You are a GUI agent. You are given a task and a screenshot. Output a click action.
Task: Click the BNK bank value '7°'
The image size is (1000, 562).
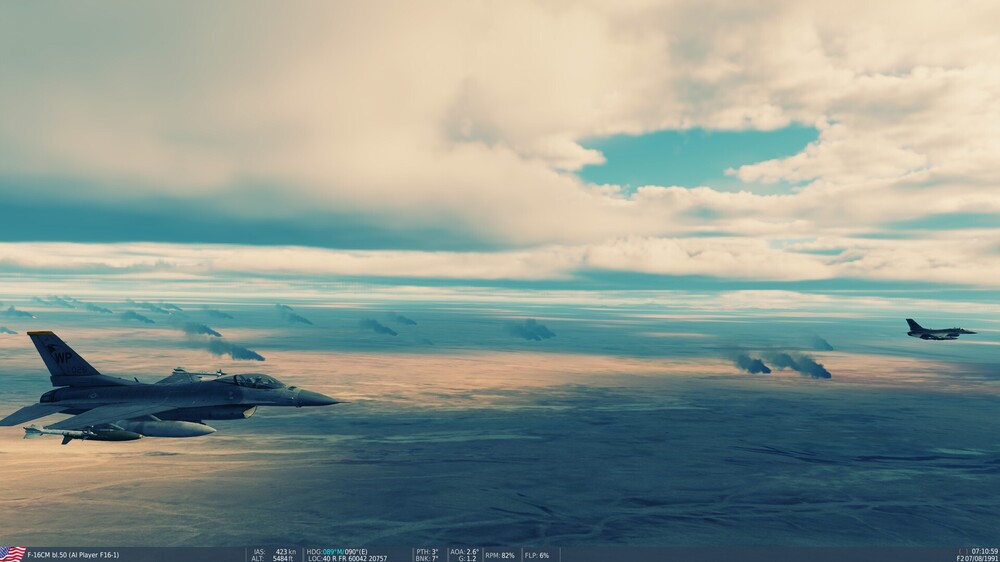pos(434,558)
